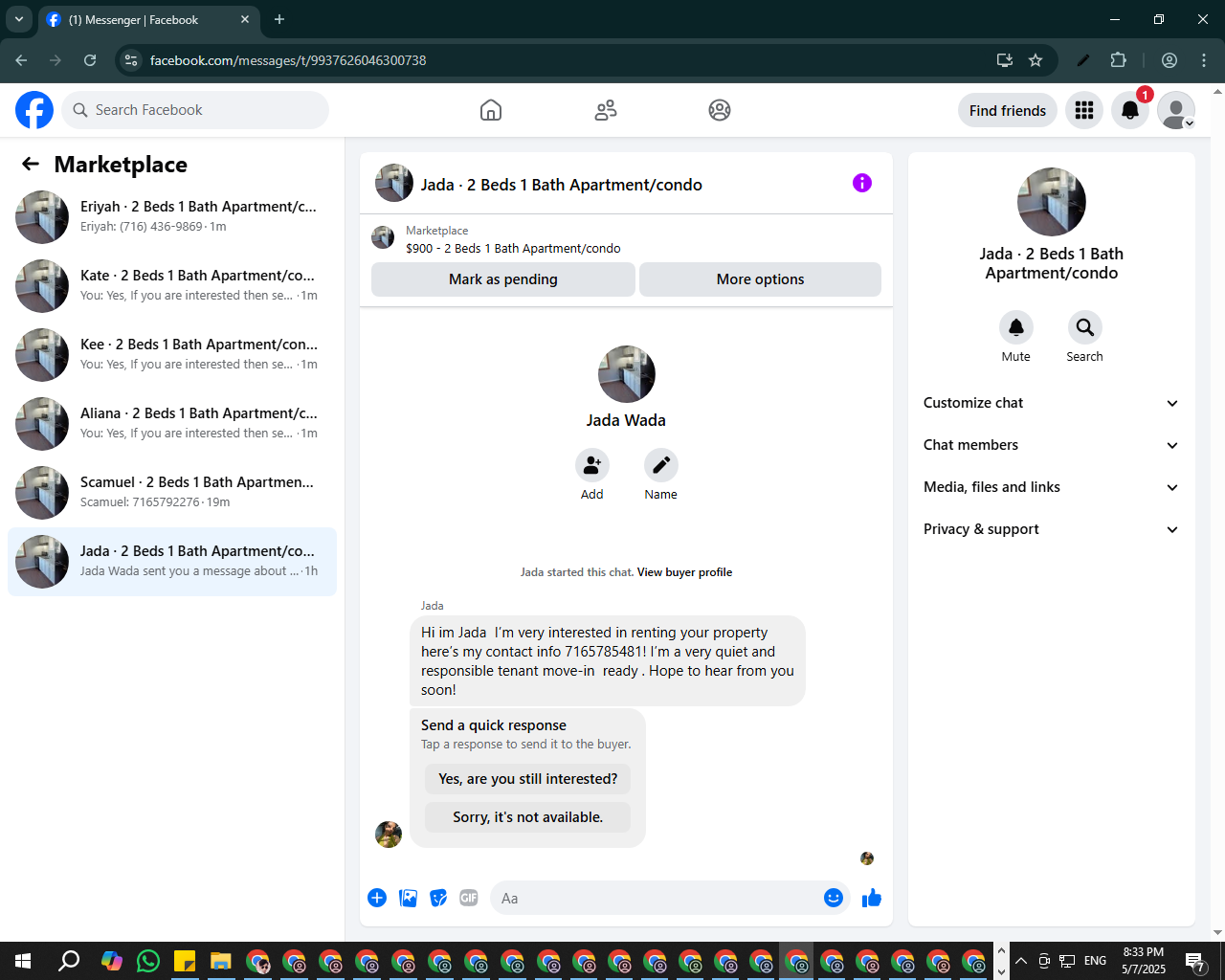Open a new browser tab

pyautogui.click(x=279, y=19)
